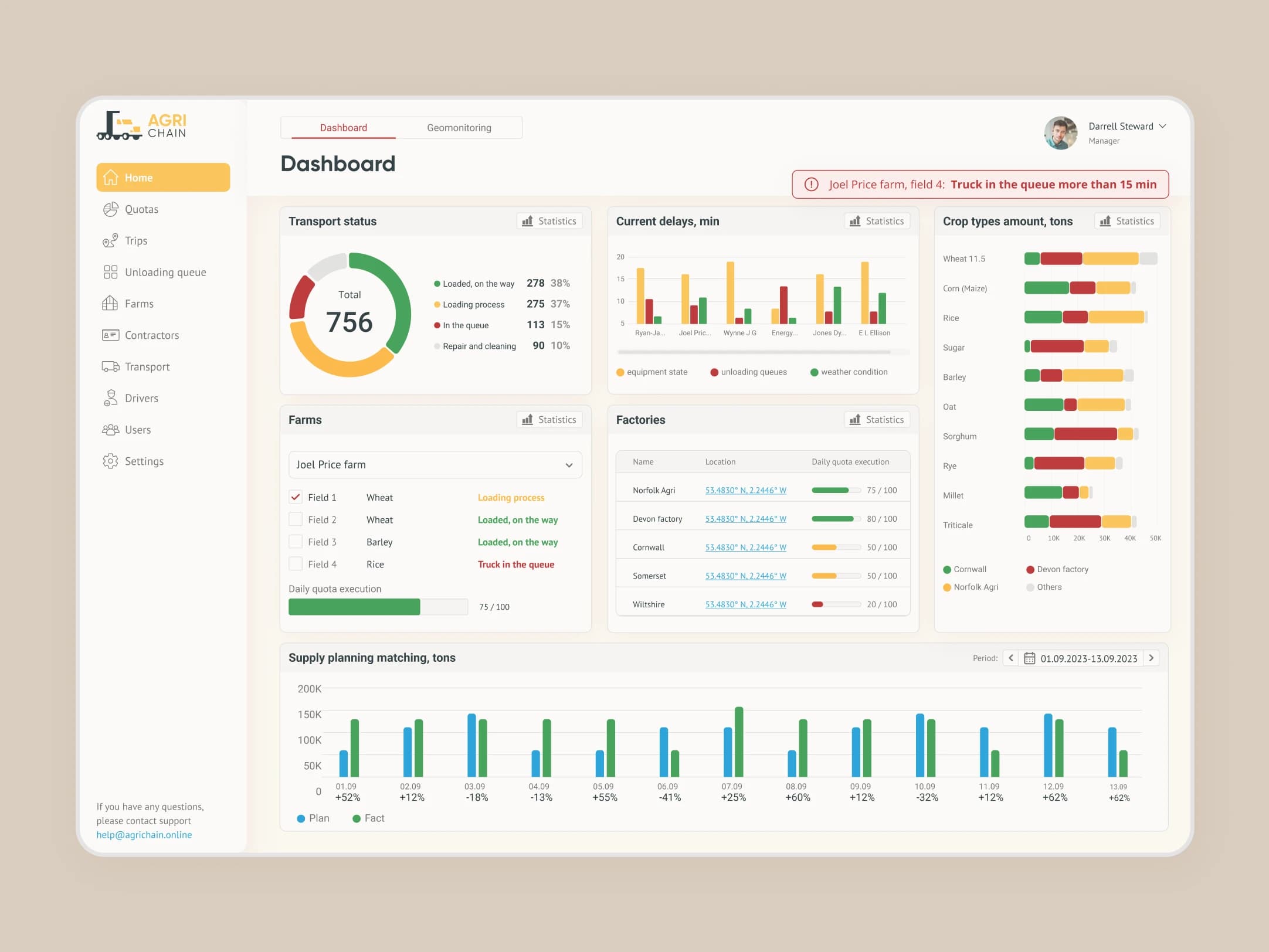
Task: Click the Settings gear icon
Action: click(110, 461)
